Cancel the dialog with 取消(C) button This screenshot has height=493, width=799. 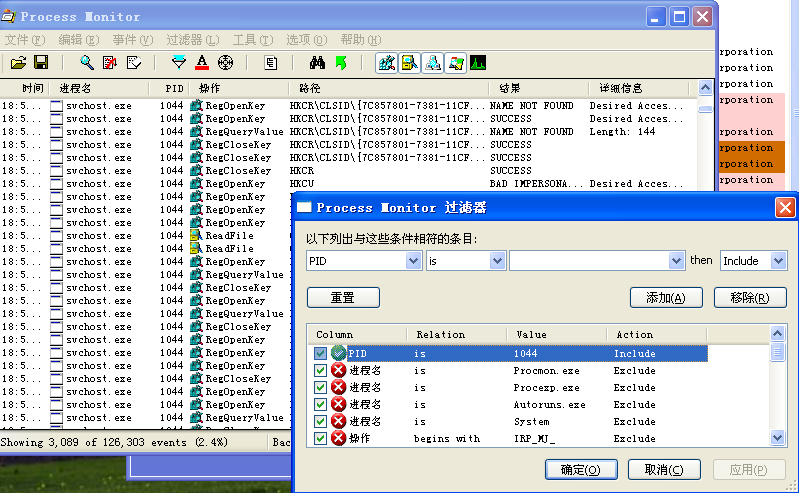pos(664,470)
